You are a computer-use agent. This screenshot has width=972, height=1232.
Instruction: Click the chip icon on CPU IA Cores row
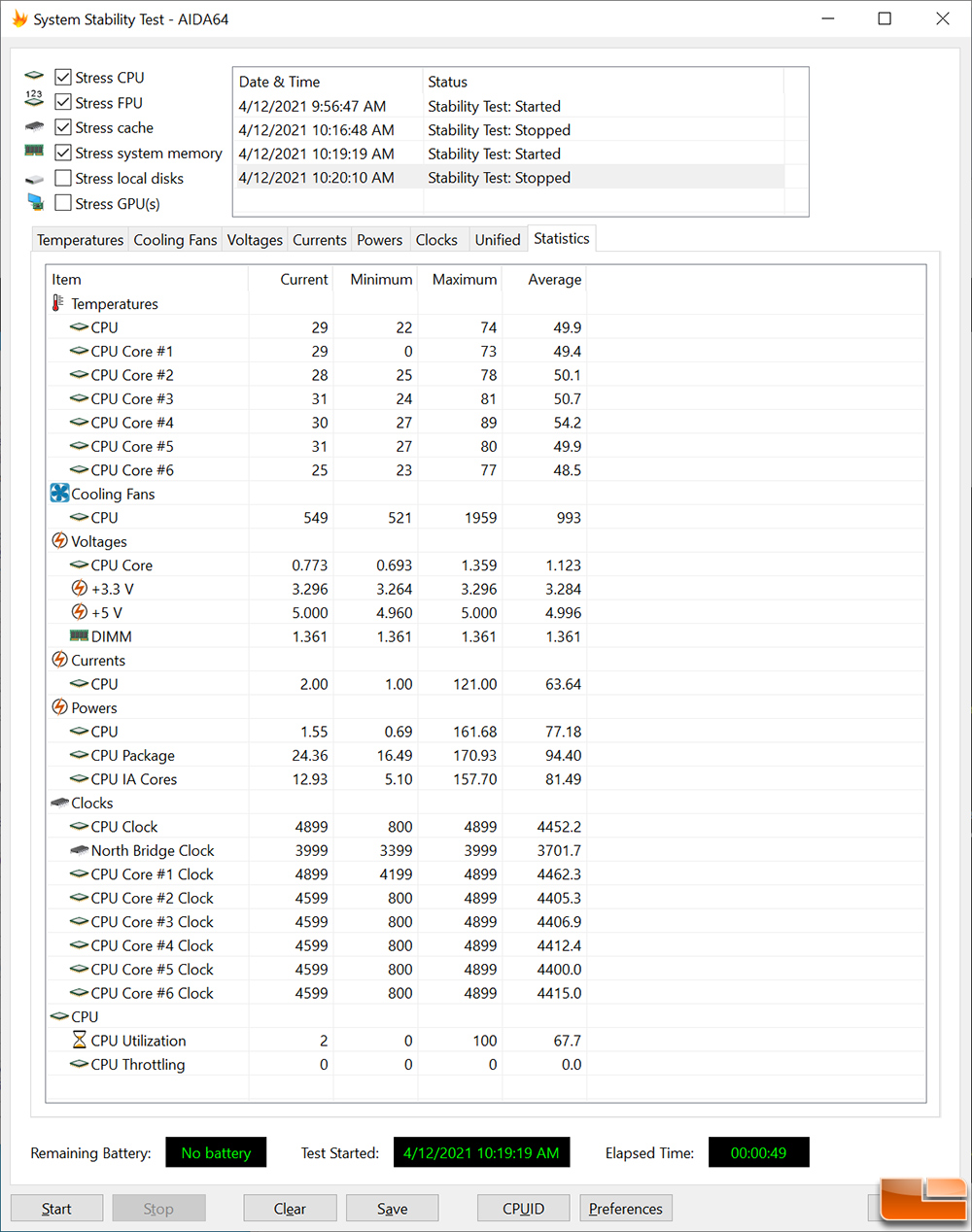tap(80, 778)
